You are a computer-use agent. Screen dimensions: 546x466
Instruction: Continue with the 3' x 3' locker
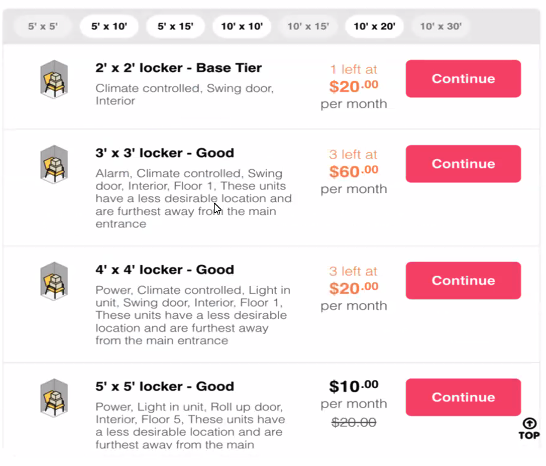(x=463, y=164)
